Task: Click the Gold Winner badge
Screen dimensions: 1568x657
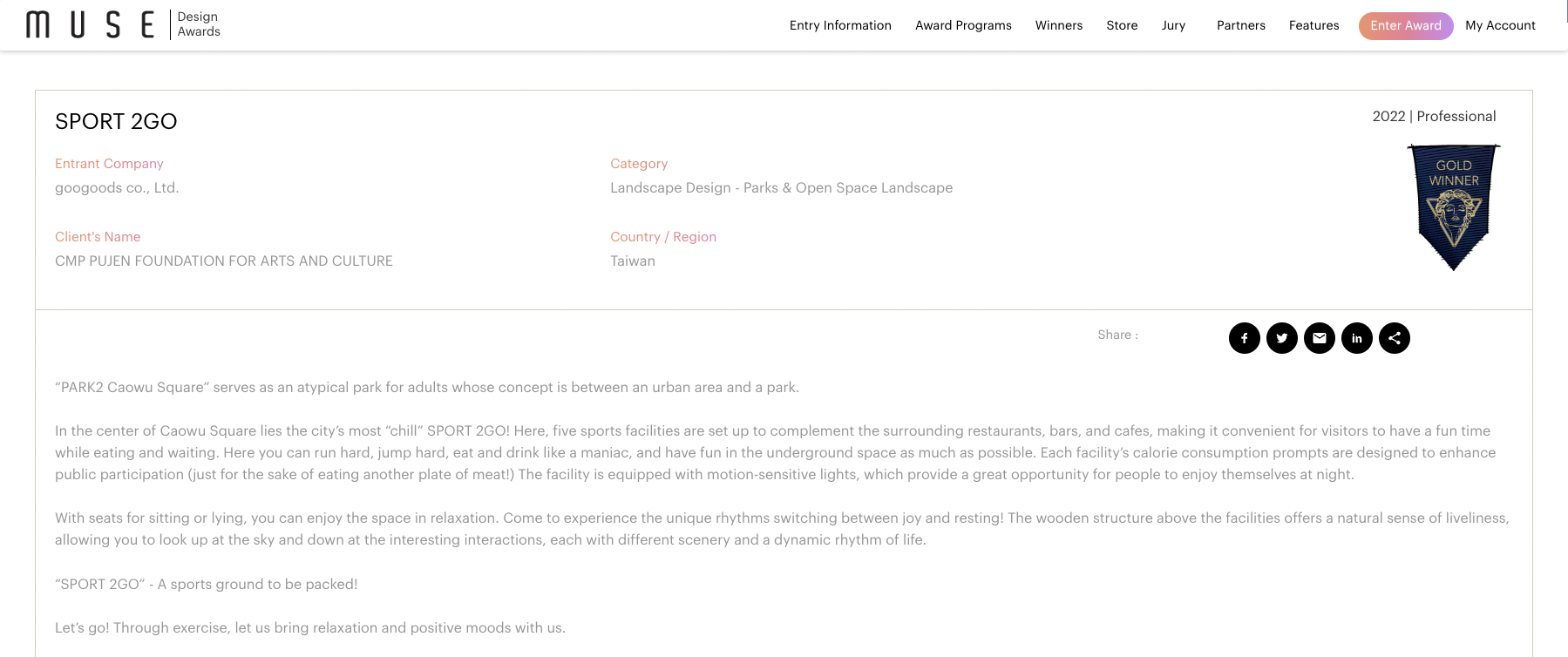Action: pos(1453,207)
